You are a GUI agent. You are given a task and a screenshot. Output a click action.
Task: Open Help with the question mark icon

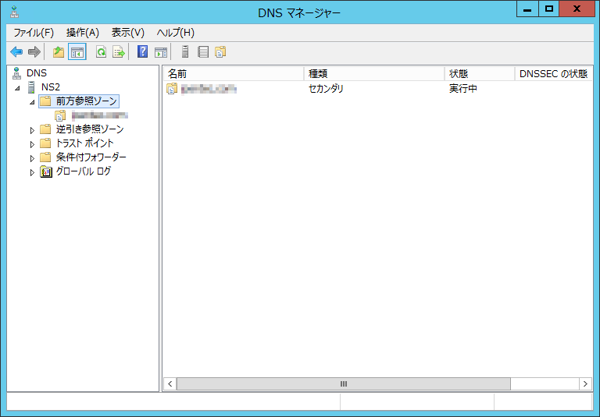coord(143,52)
